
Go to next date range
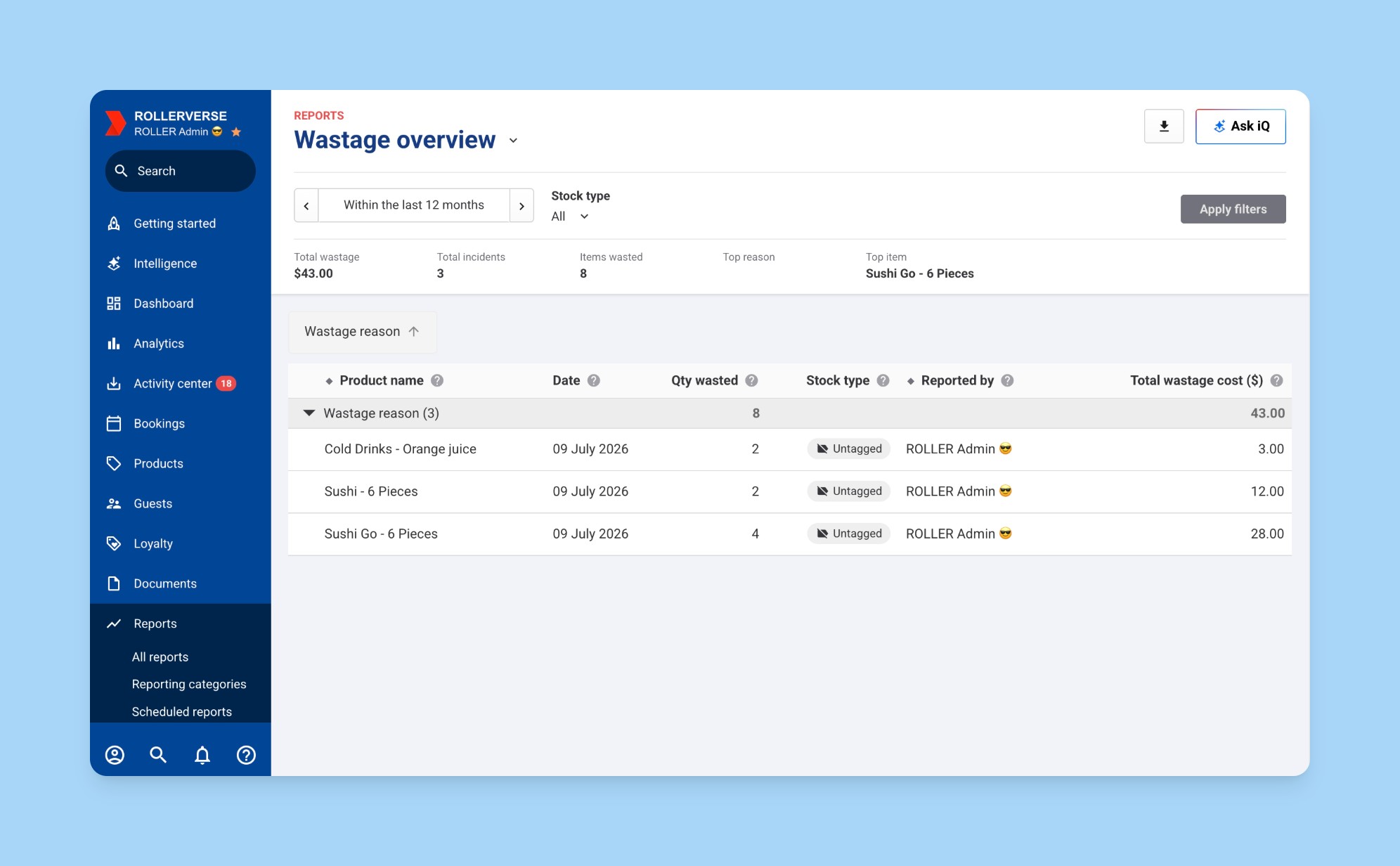[521, 205]
